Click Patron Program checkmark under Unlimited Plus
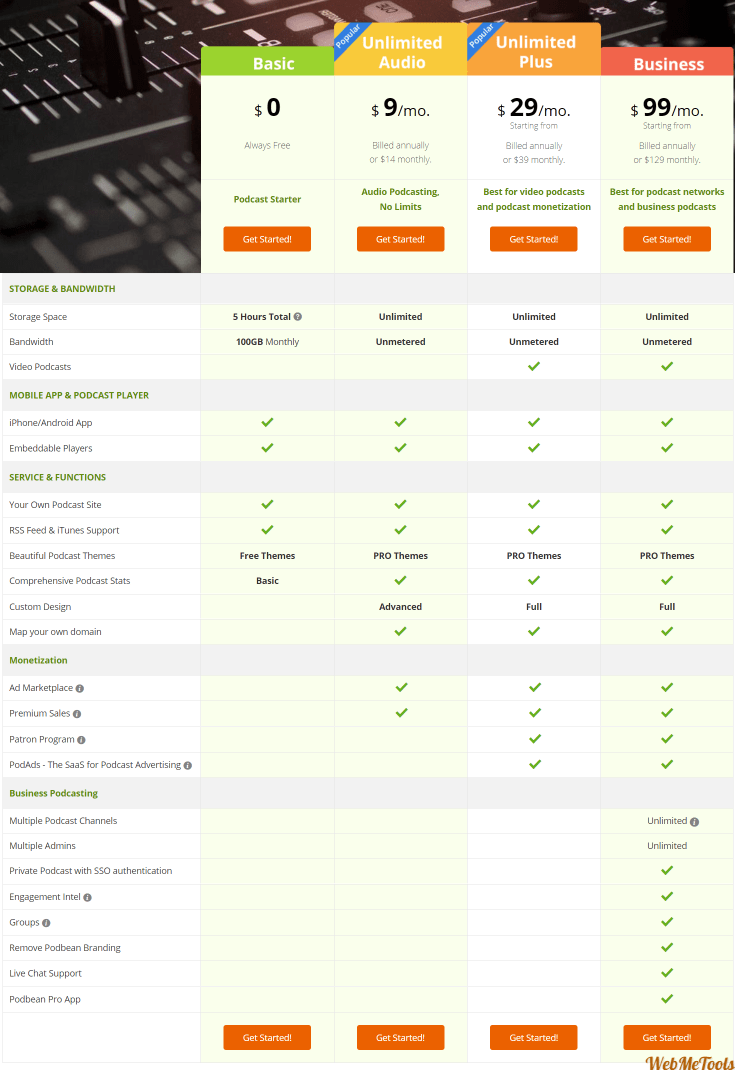 [534, 738]
